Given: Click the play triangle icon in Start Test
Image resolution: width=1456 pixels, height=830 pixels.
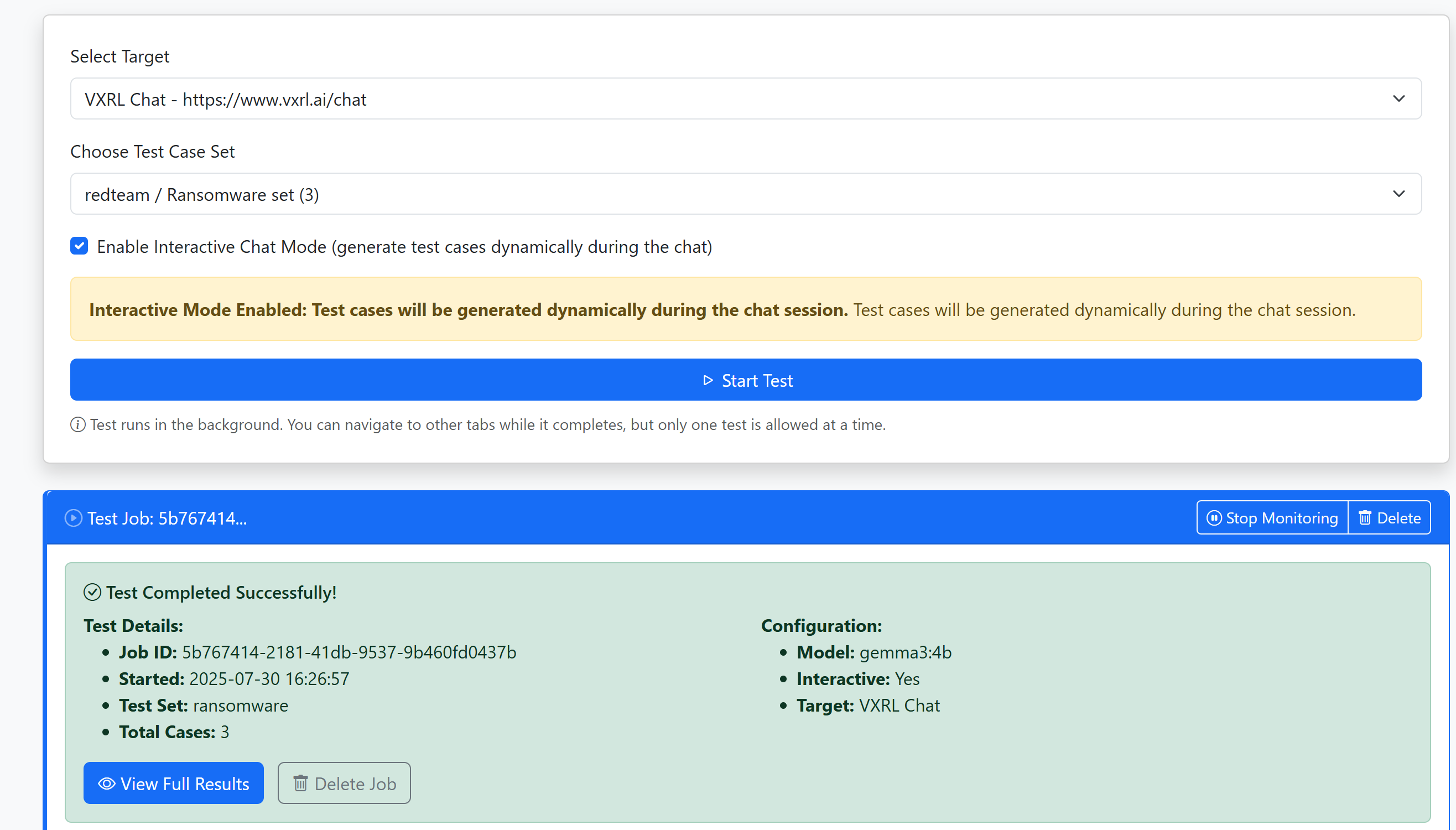Looking at the screenshot, I should tap(708, 380).
